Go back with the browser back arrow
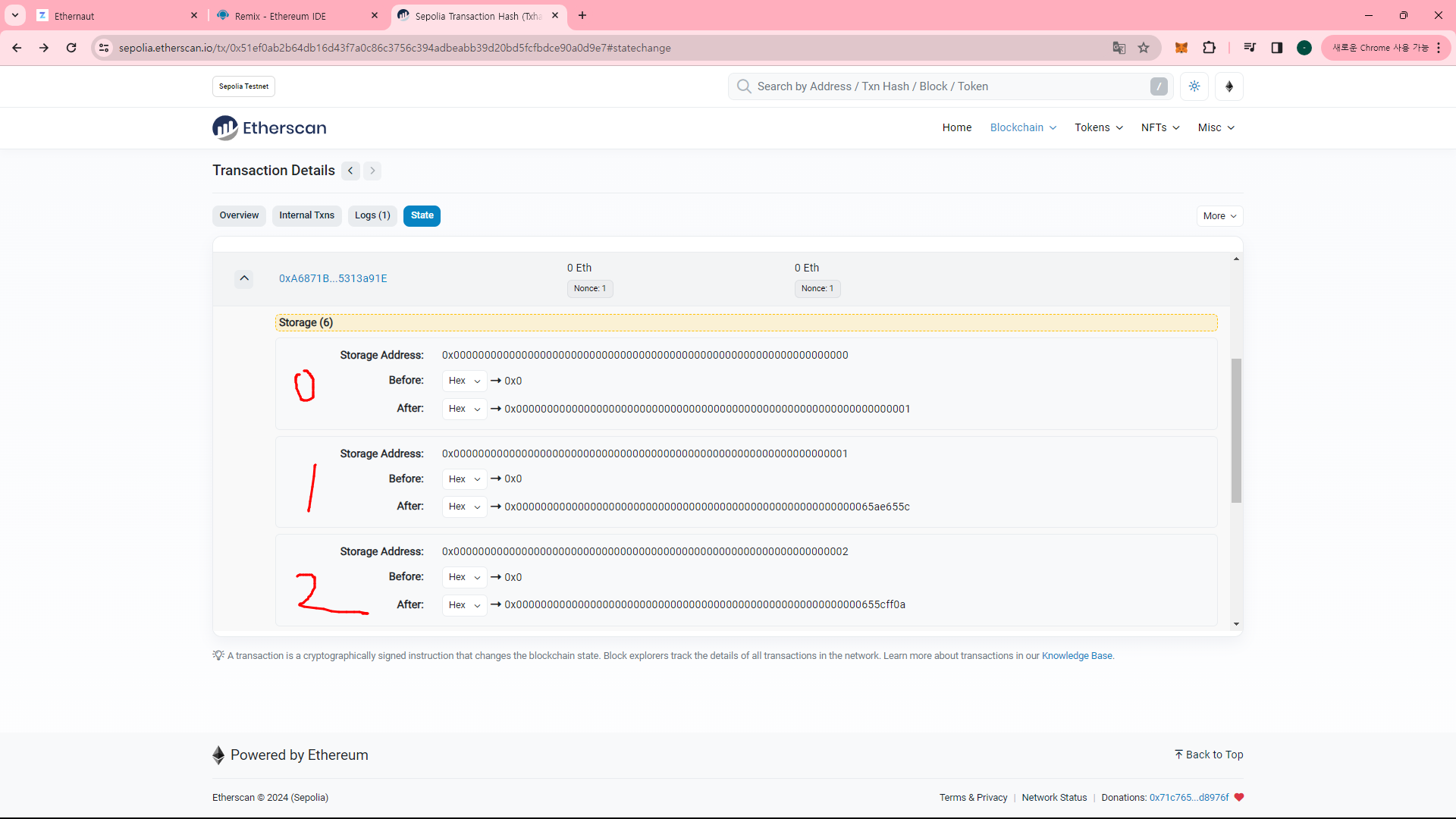 [17, 48]
